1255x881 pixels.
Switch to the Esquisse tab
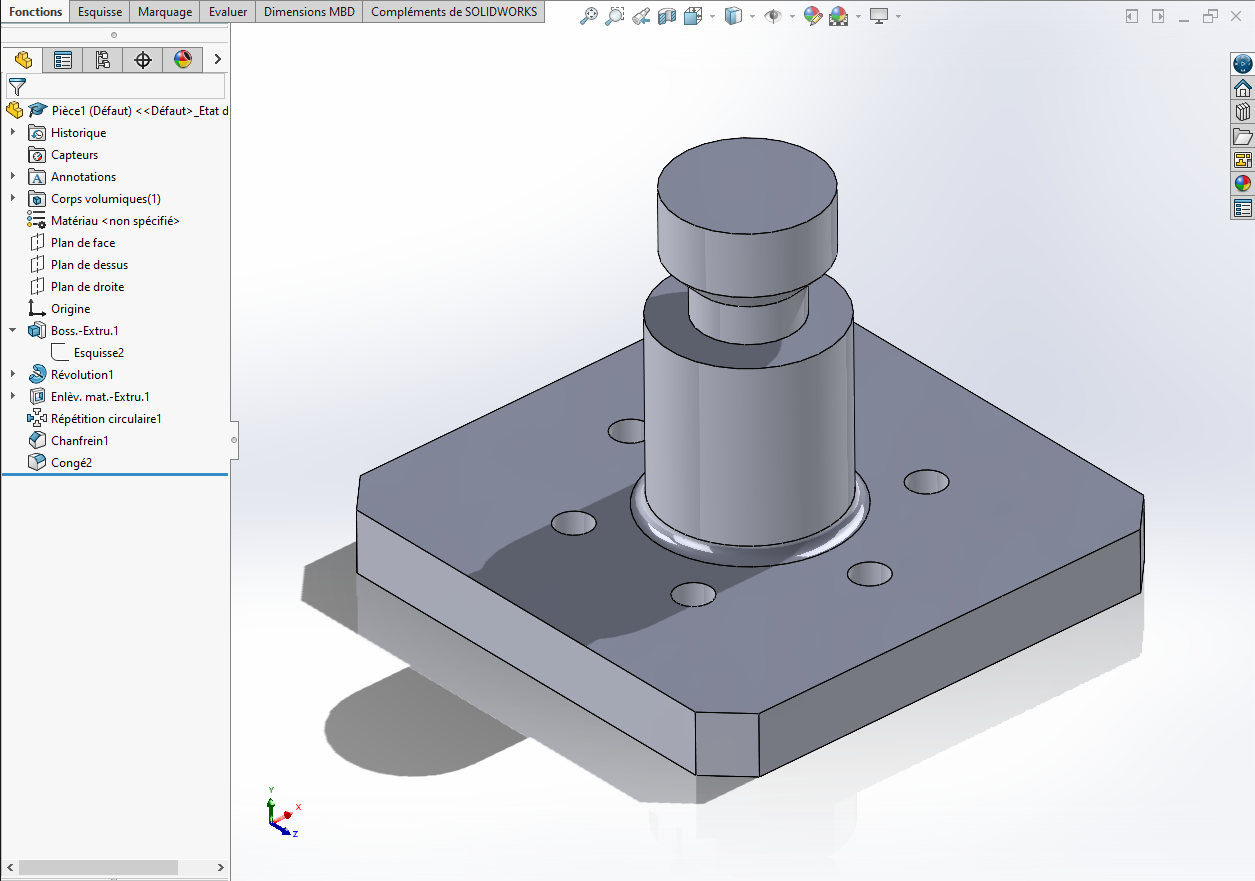[100, 12]
